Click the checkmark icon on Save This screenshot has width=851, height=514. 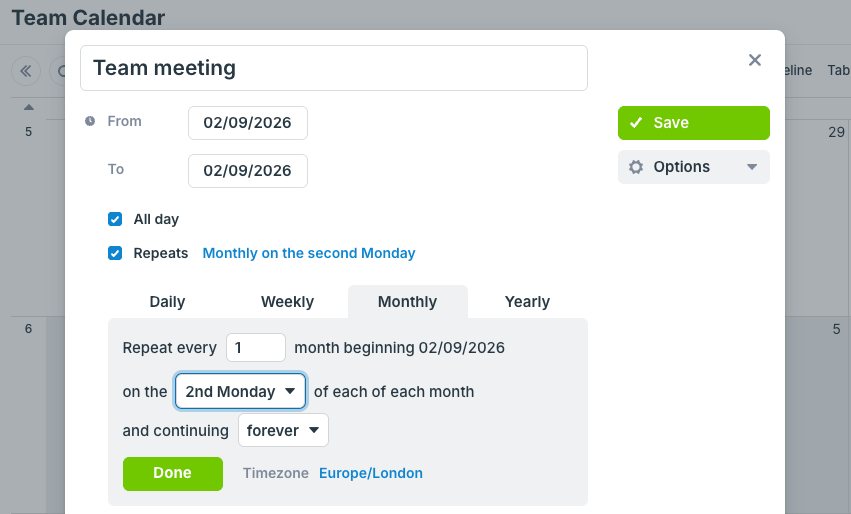636,123
